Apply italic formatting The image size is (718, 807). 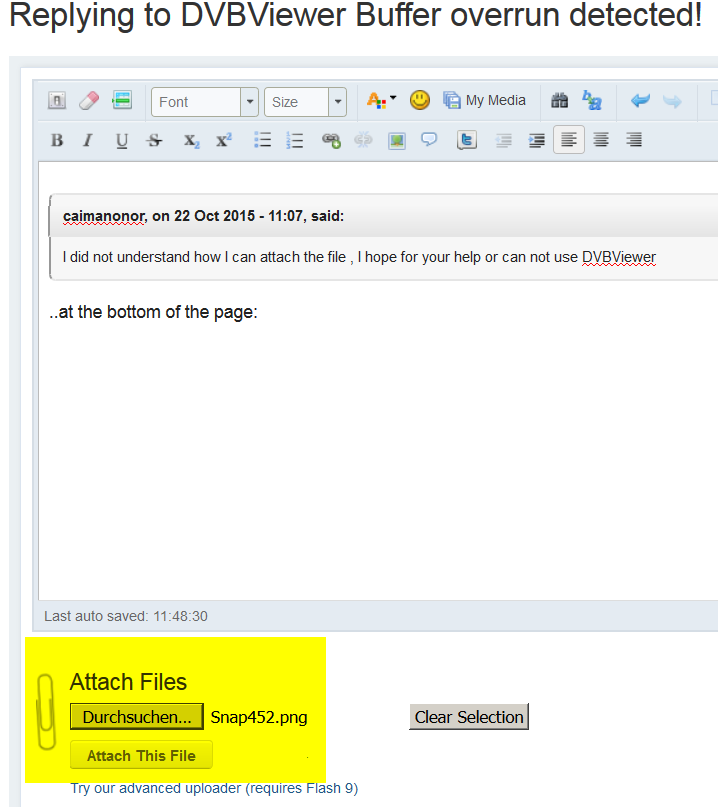tap(88, 141)
